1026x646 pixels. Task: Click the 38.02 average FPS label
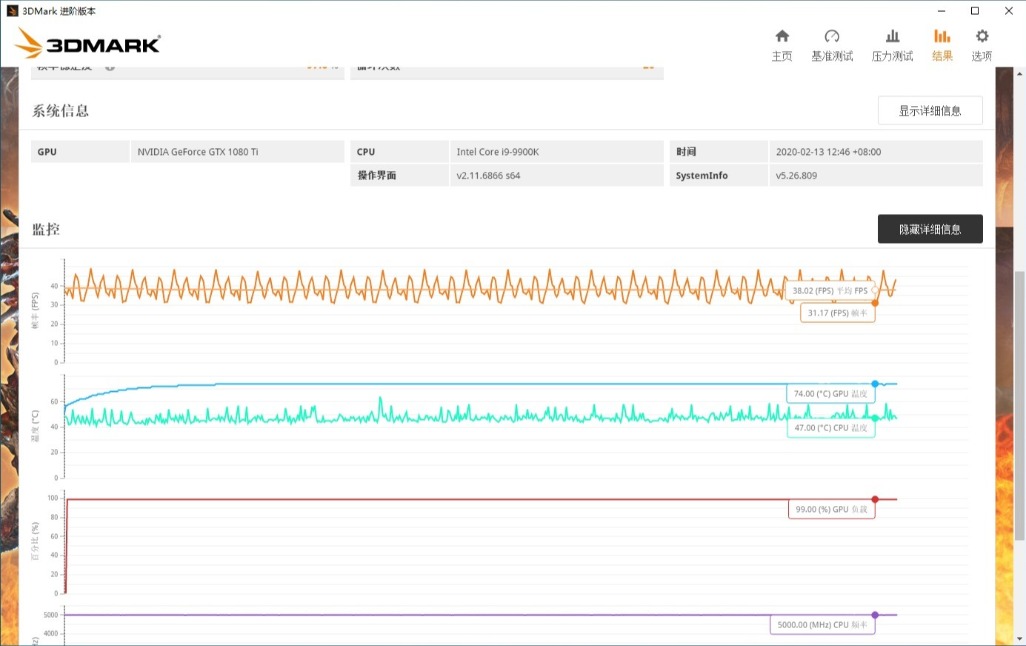829,291
